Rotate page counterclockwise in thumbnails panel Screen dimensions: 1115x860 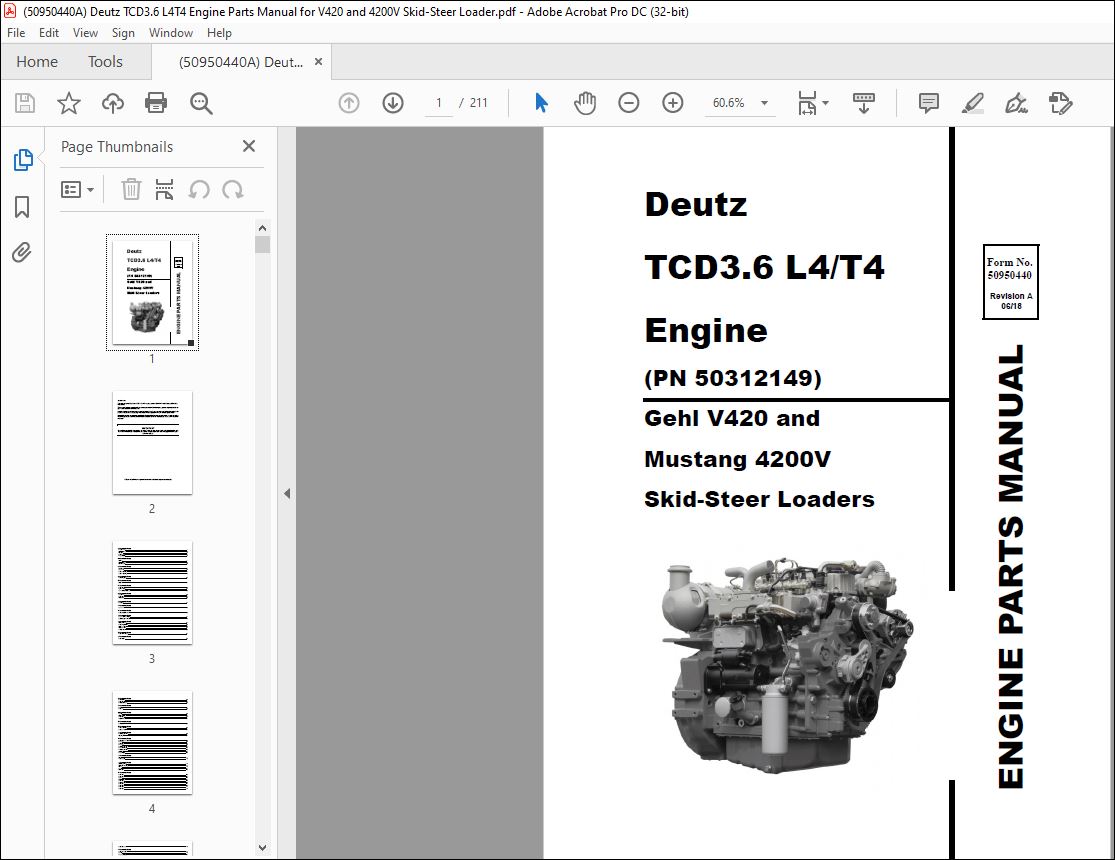199,190
